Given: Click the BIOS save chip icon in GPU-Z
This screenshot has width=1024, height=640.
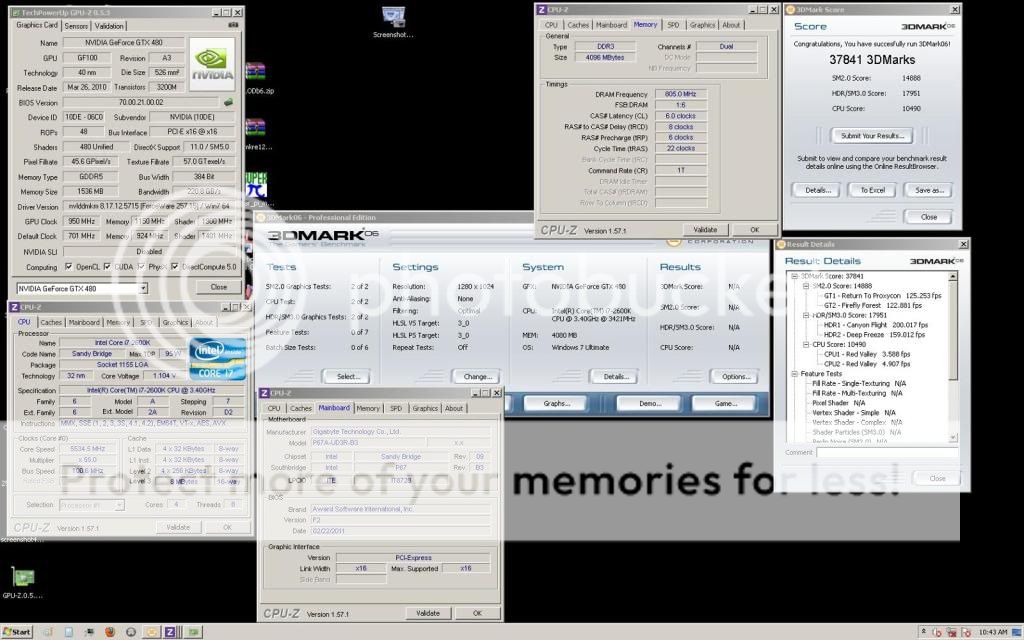Looking at the screenshot, I should (x=228, y=103).
